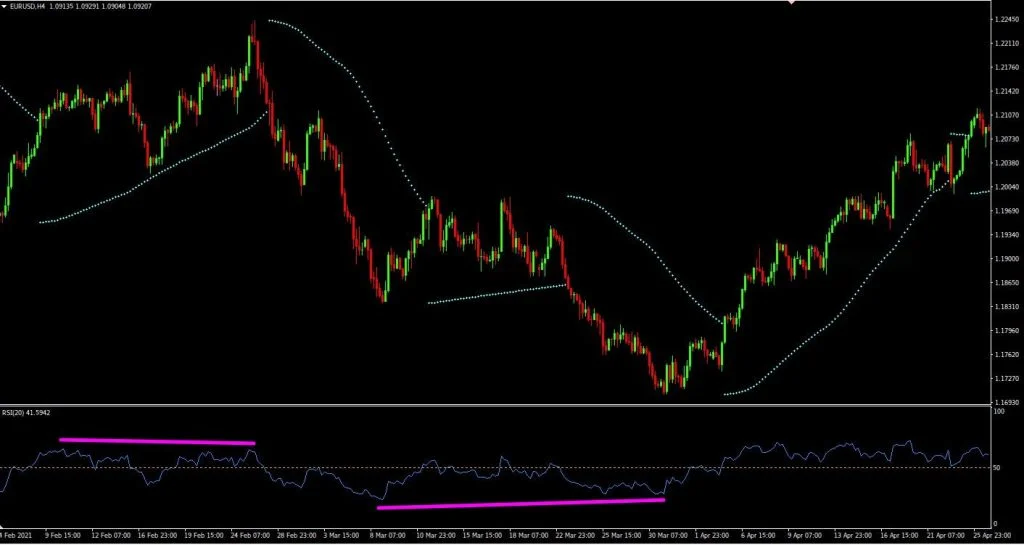This screenshot has height=545, width=1024.
Task: Click the 1.17270 price axis label
Action: tap(1003, 379)
